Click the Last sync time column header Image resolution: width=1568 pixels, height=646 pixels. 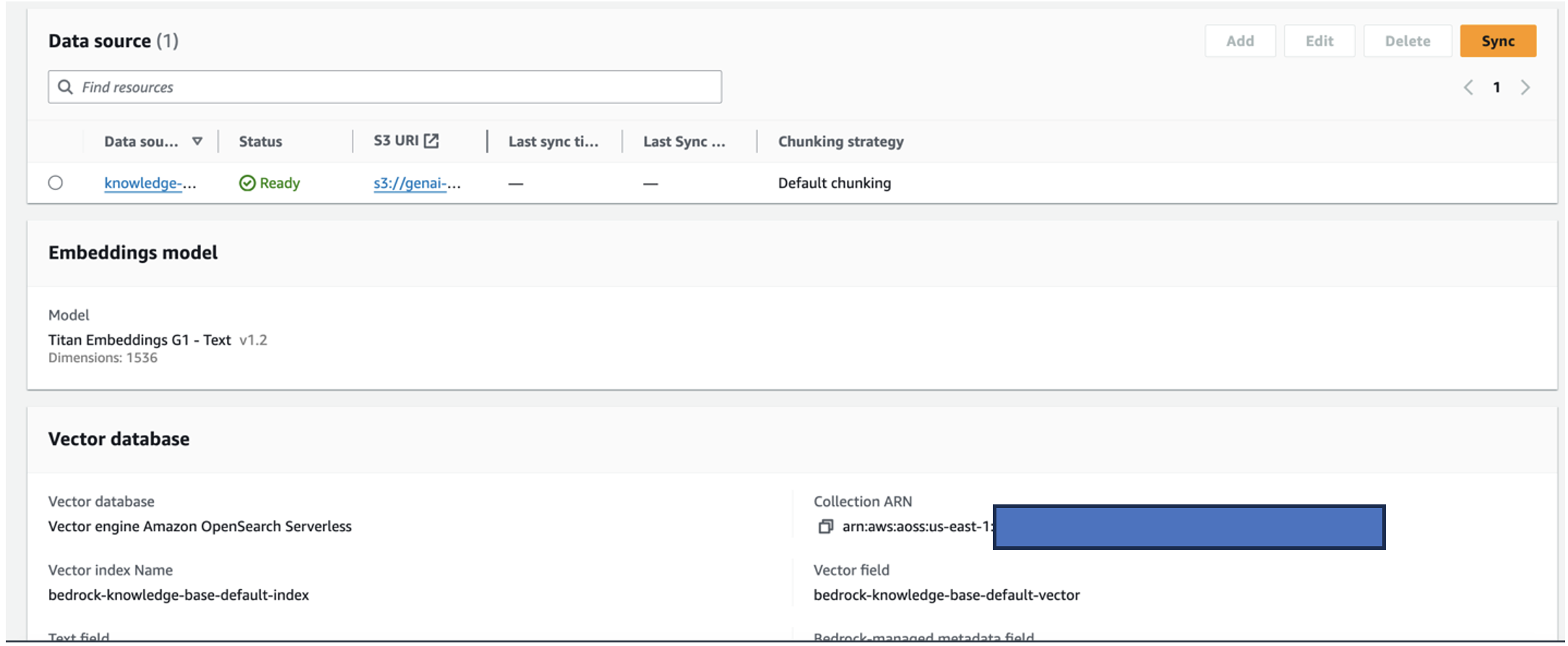tap(553, 142)
